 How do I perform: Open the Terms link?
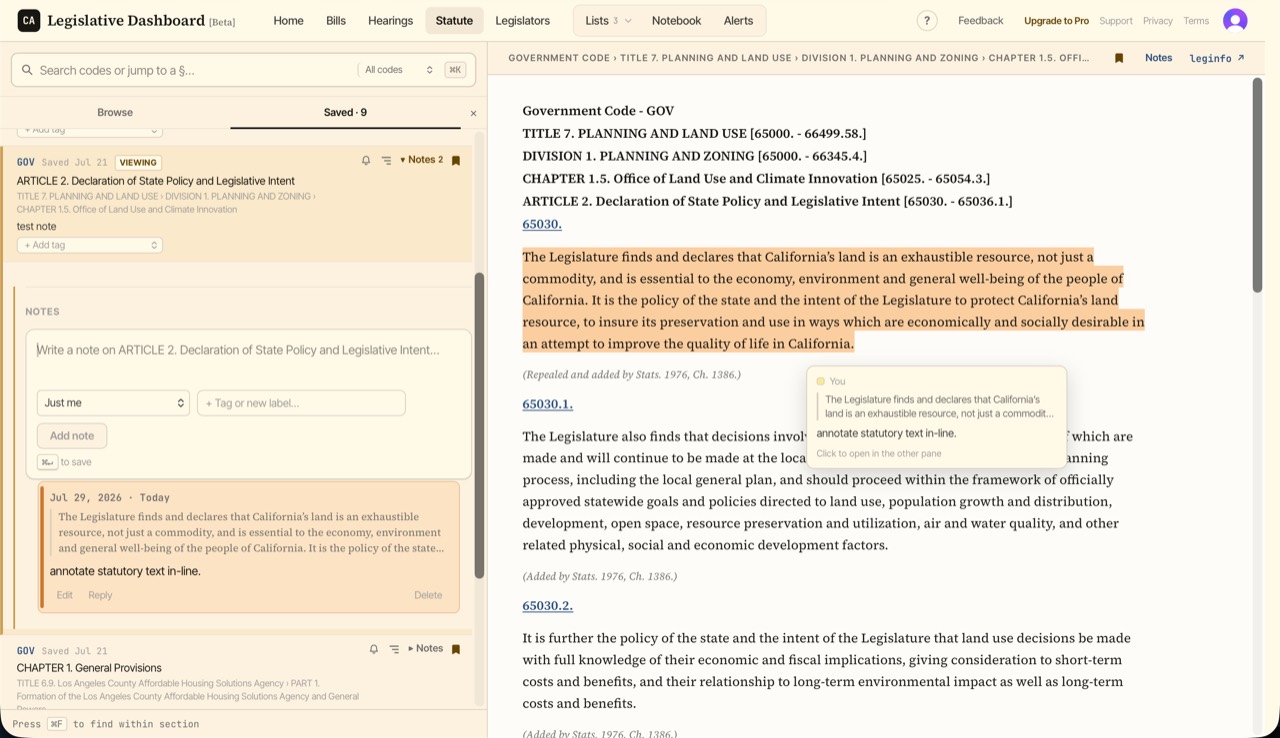pyautogui.click(x=1196, y=20)
